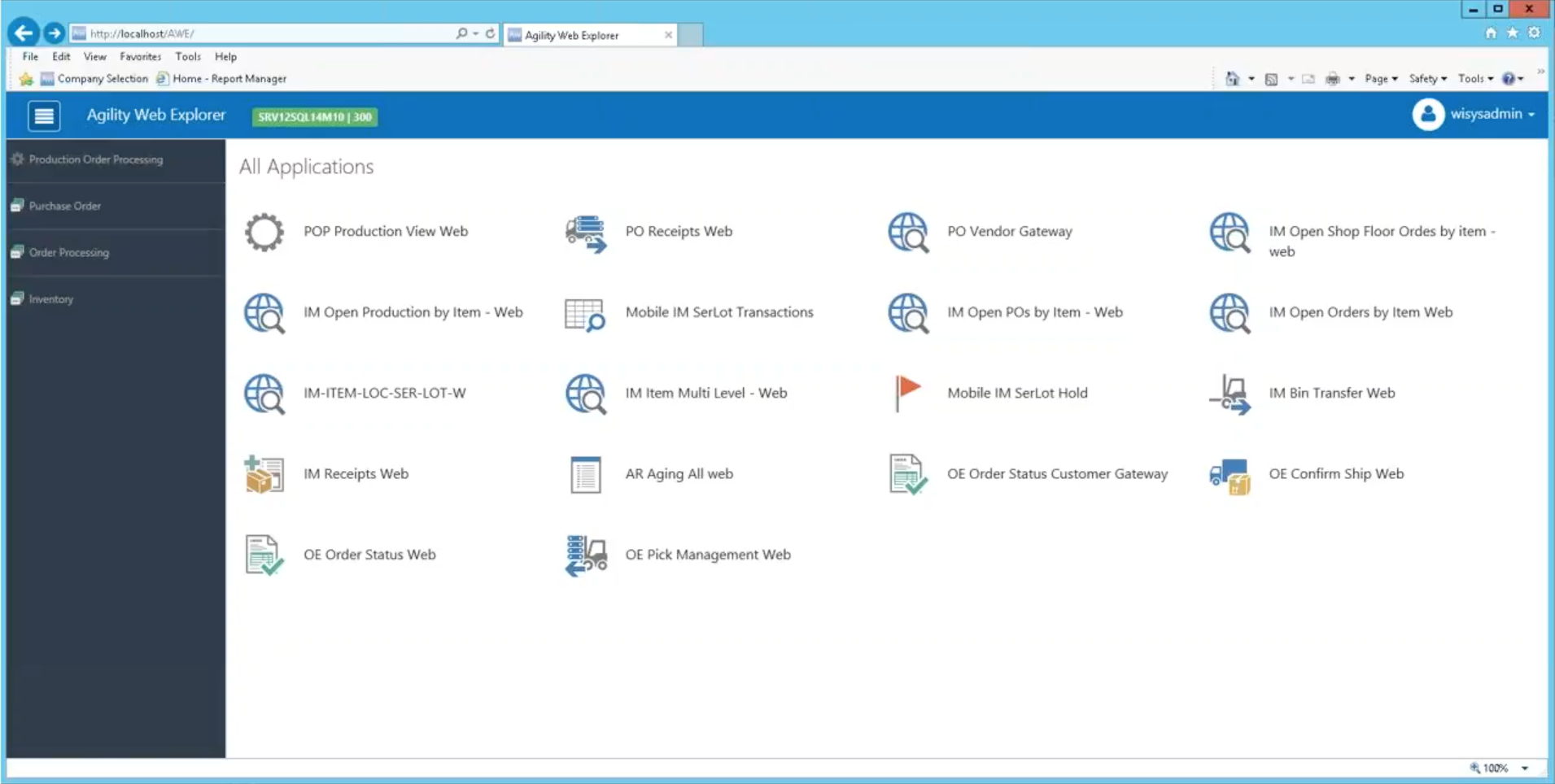Viewport: 1555px width, 784px height.
Task: Open a new blank browser tab
Action: tap(691, 35)
